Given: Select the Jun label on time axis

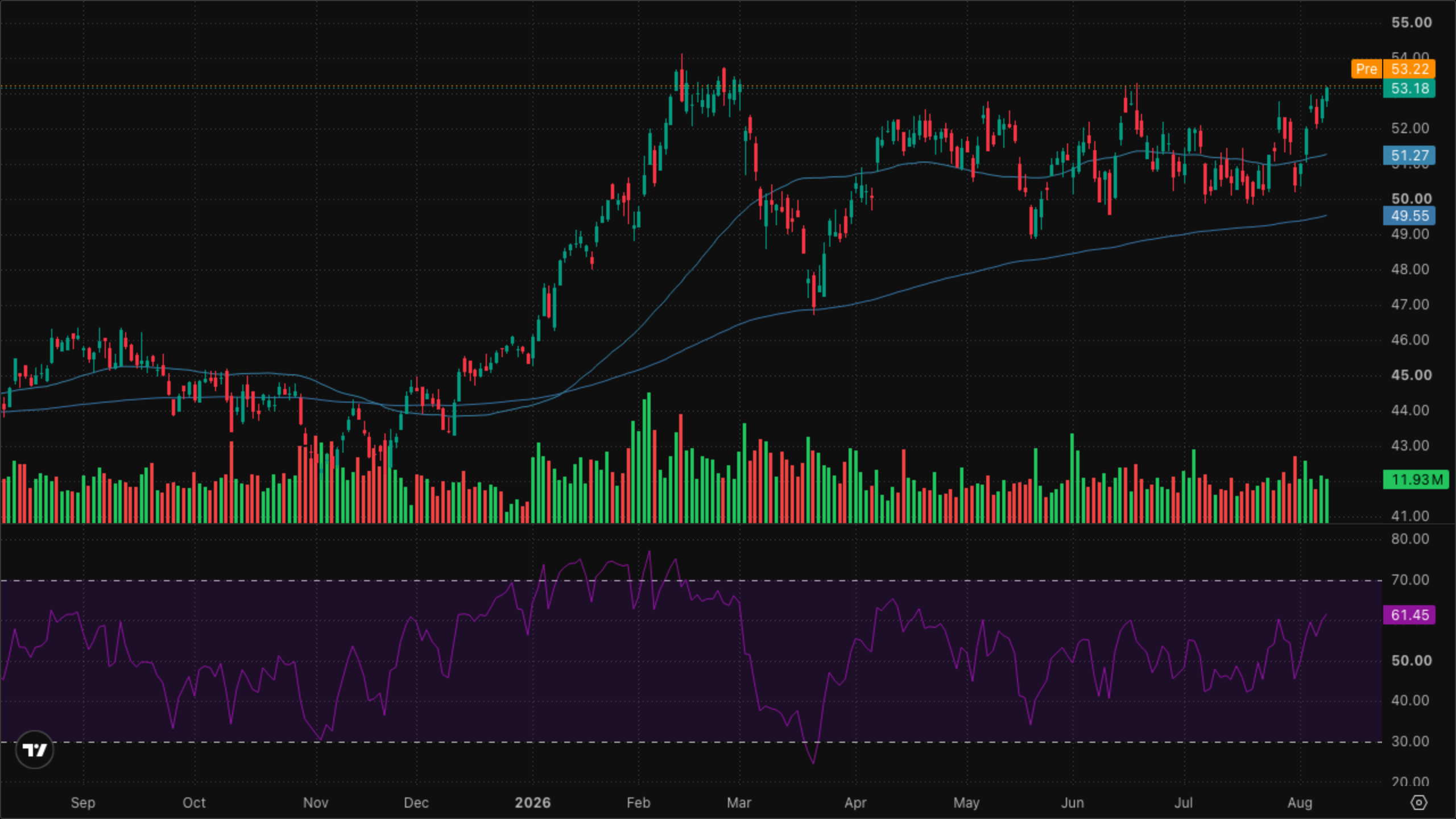Looking at the screenshot, I should pyautogui.click(x=1073, y=803).
